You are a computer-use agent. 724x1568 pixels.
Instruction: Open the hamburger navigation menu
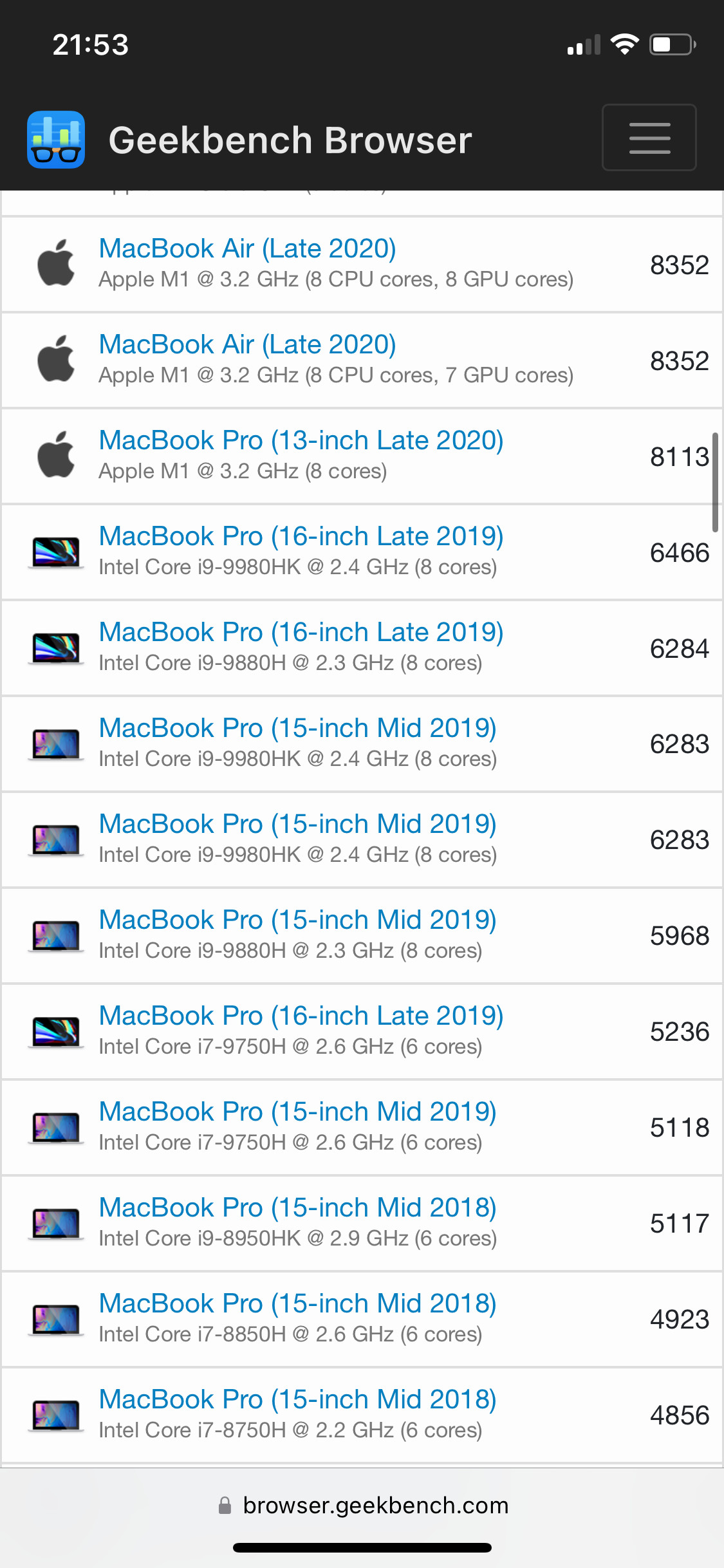pos(649,138)
